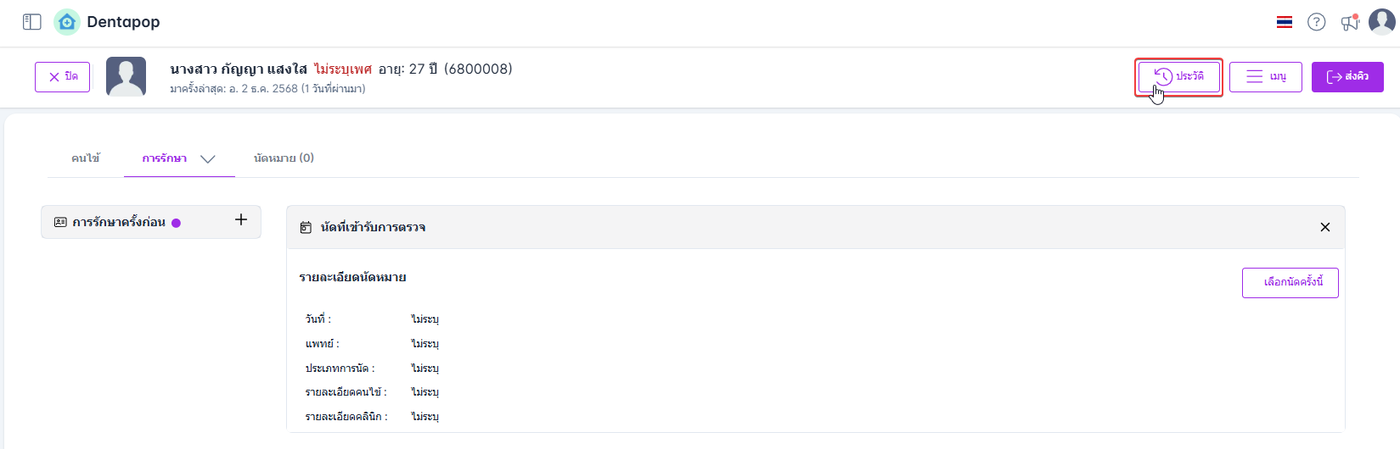Click the ปิด close button
Viewport: 1400px width, 449px height.
coord(63,77)
